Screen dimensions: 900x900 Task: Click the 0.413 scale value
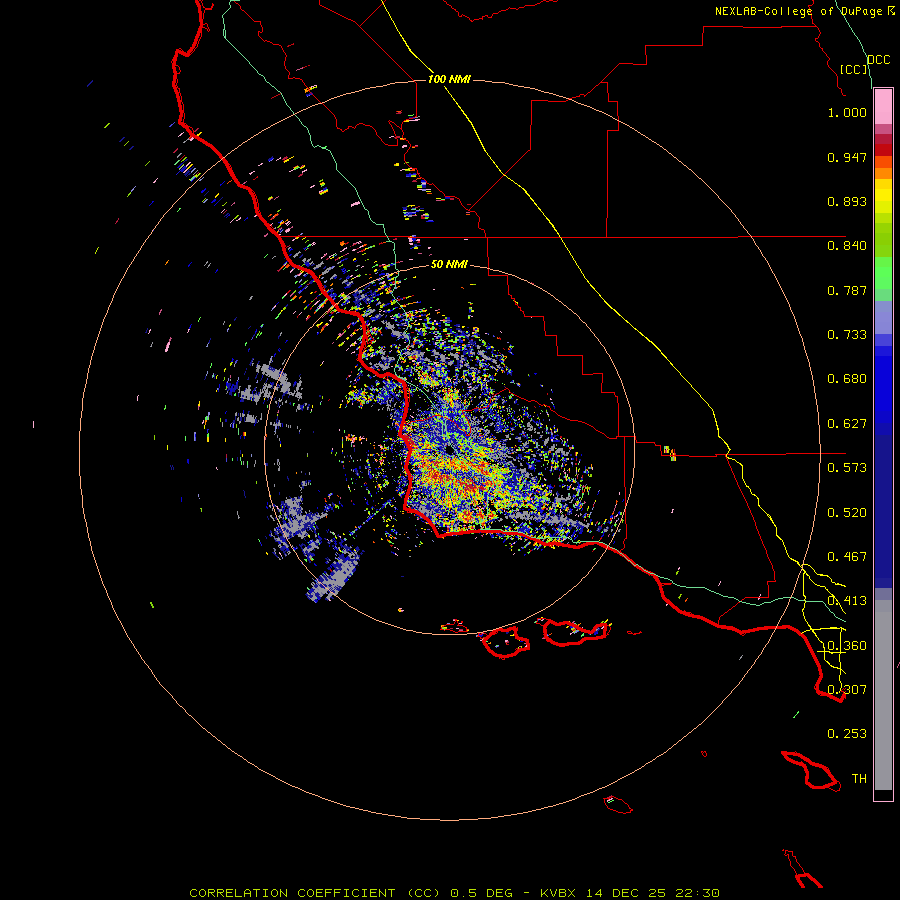pyautogui.click(x=847, y=601)
